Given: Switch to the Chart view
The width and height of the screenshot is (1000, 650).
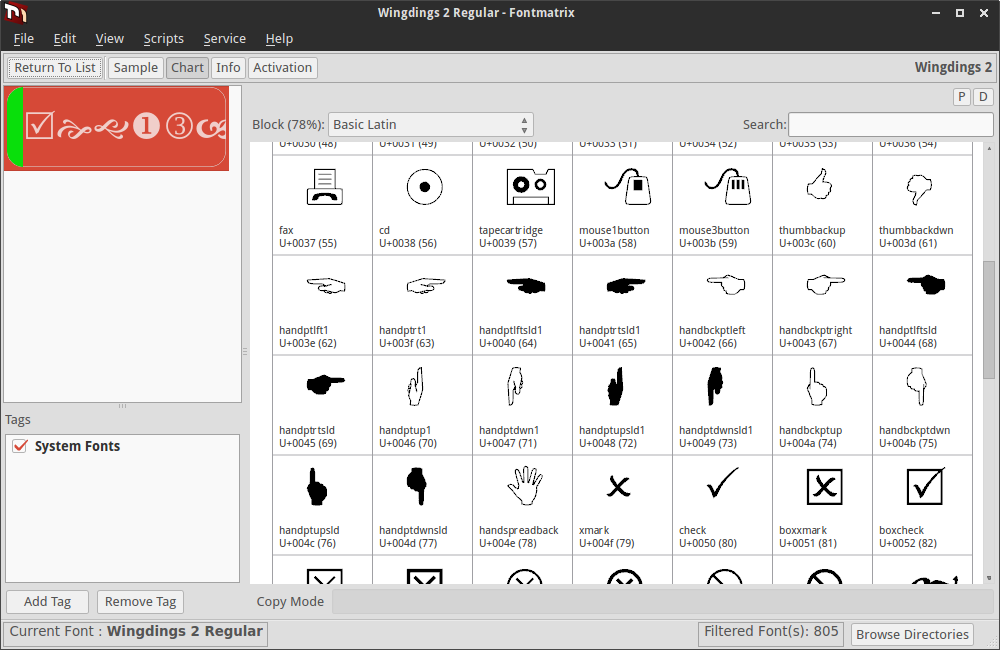Looking at the screenshot, I should (187, 68).
